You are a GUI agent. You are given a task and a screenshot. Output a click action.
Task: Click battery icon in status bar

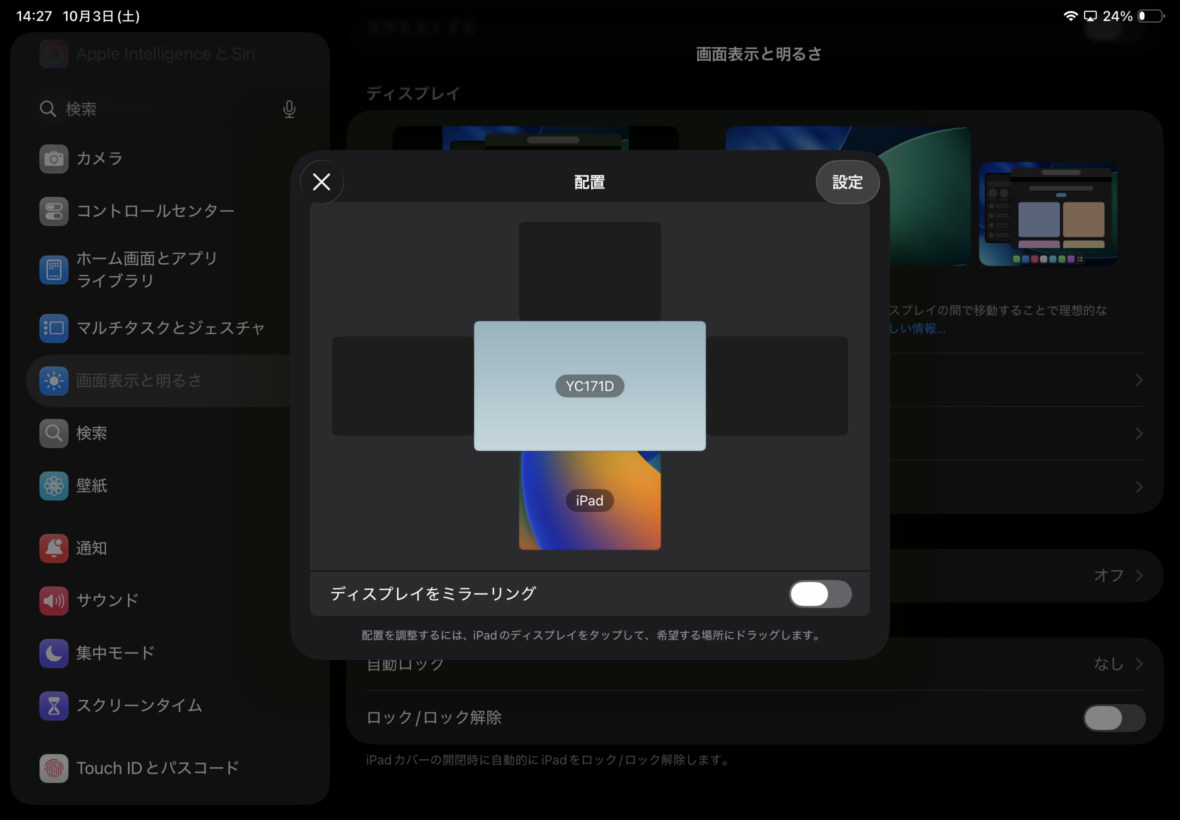(1151, 16)
